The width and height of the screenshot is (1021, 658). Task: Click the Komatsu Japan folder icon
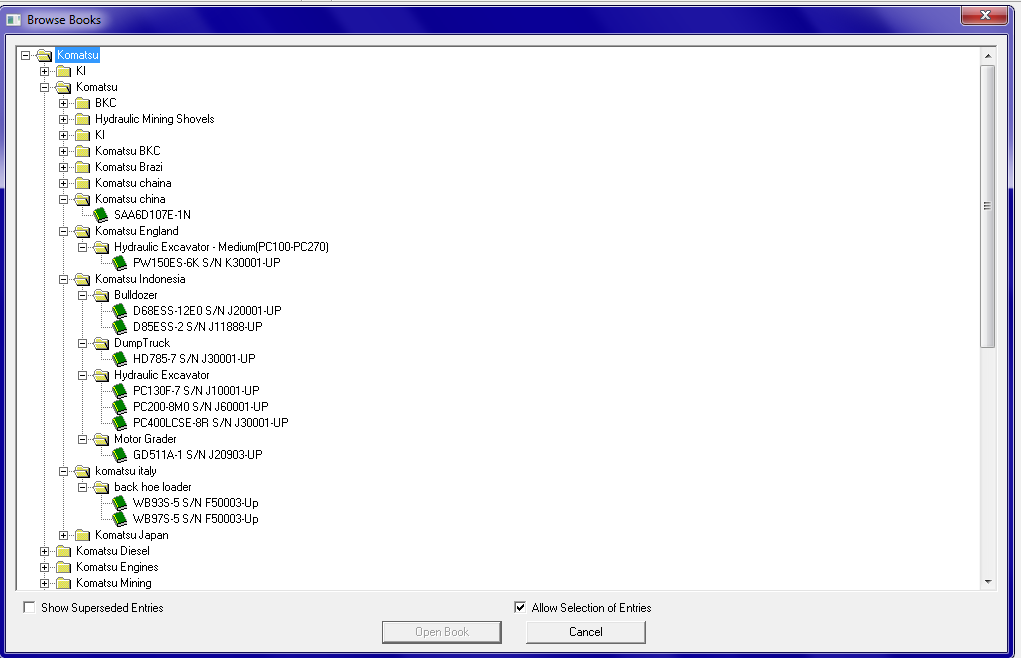[83, 535]
